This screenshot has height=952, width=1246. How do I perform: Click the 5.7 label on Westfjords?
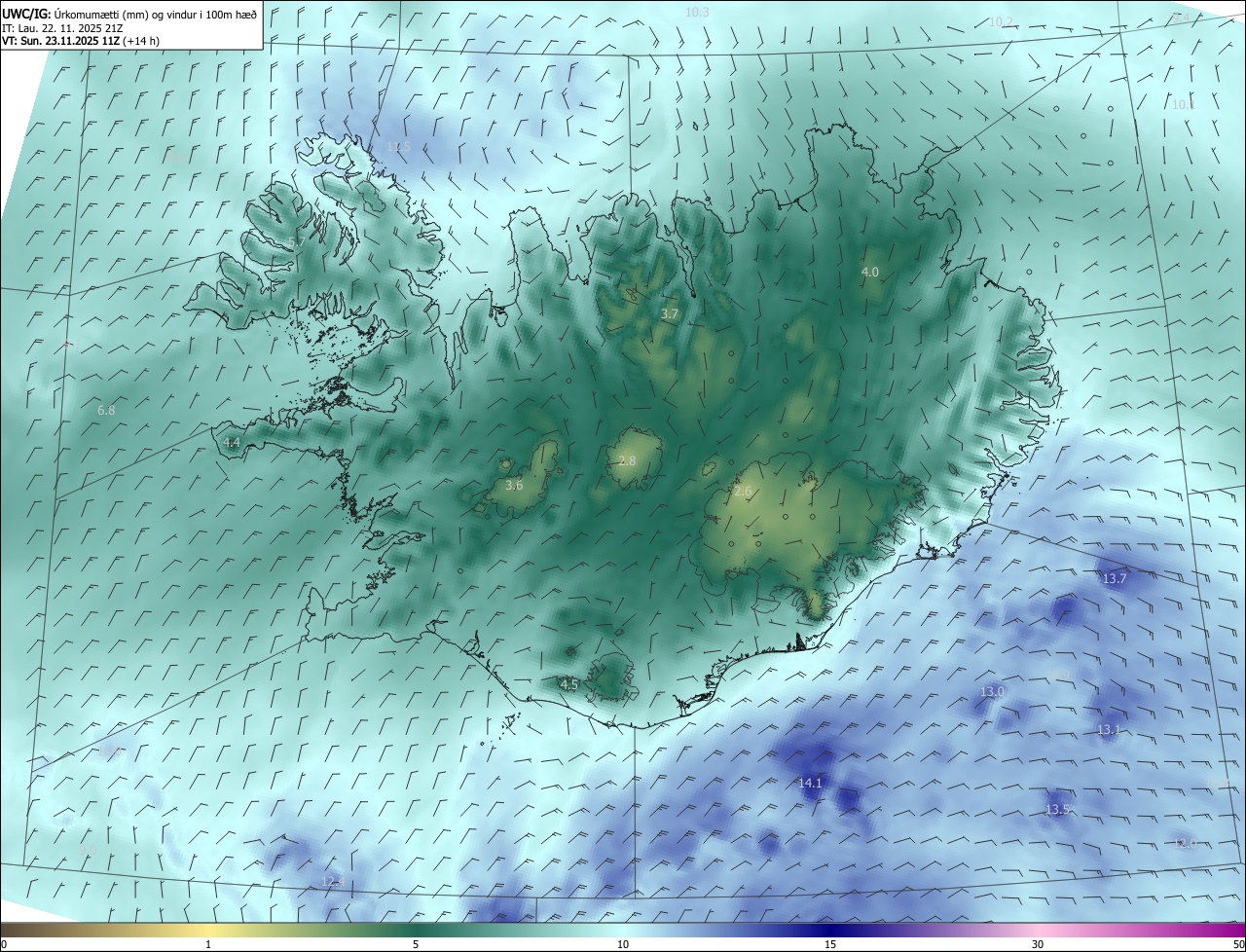pos(297,241)
